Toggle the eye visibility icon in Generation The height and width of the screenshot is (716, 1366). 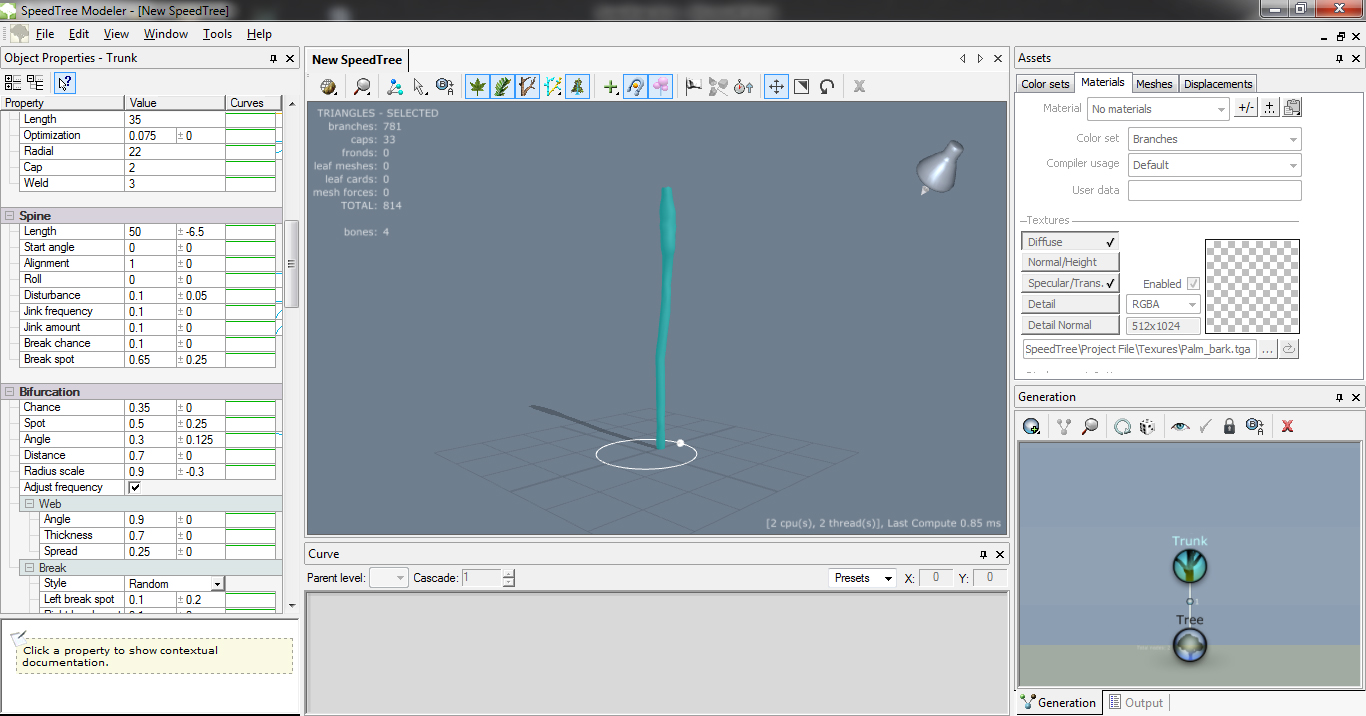tap(1181, 426)
